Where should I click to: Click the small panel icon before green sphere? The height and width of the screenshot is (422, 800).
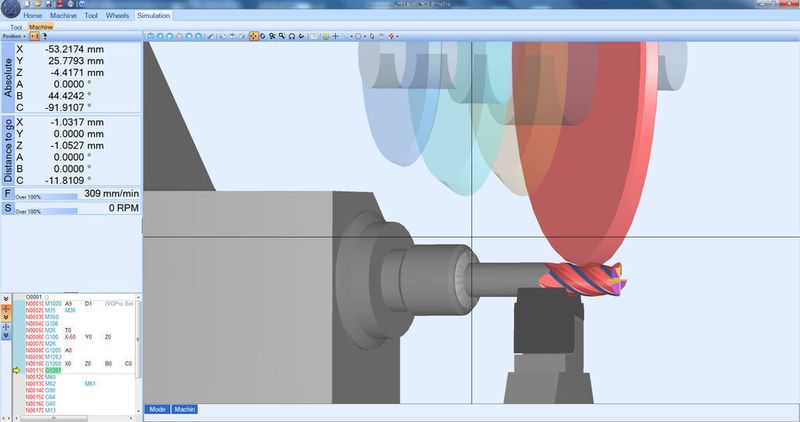coord(314,36)
